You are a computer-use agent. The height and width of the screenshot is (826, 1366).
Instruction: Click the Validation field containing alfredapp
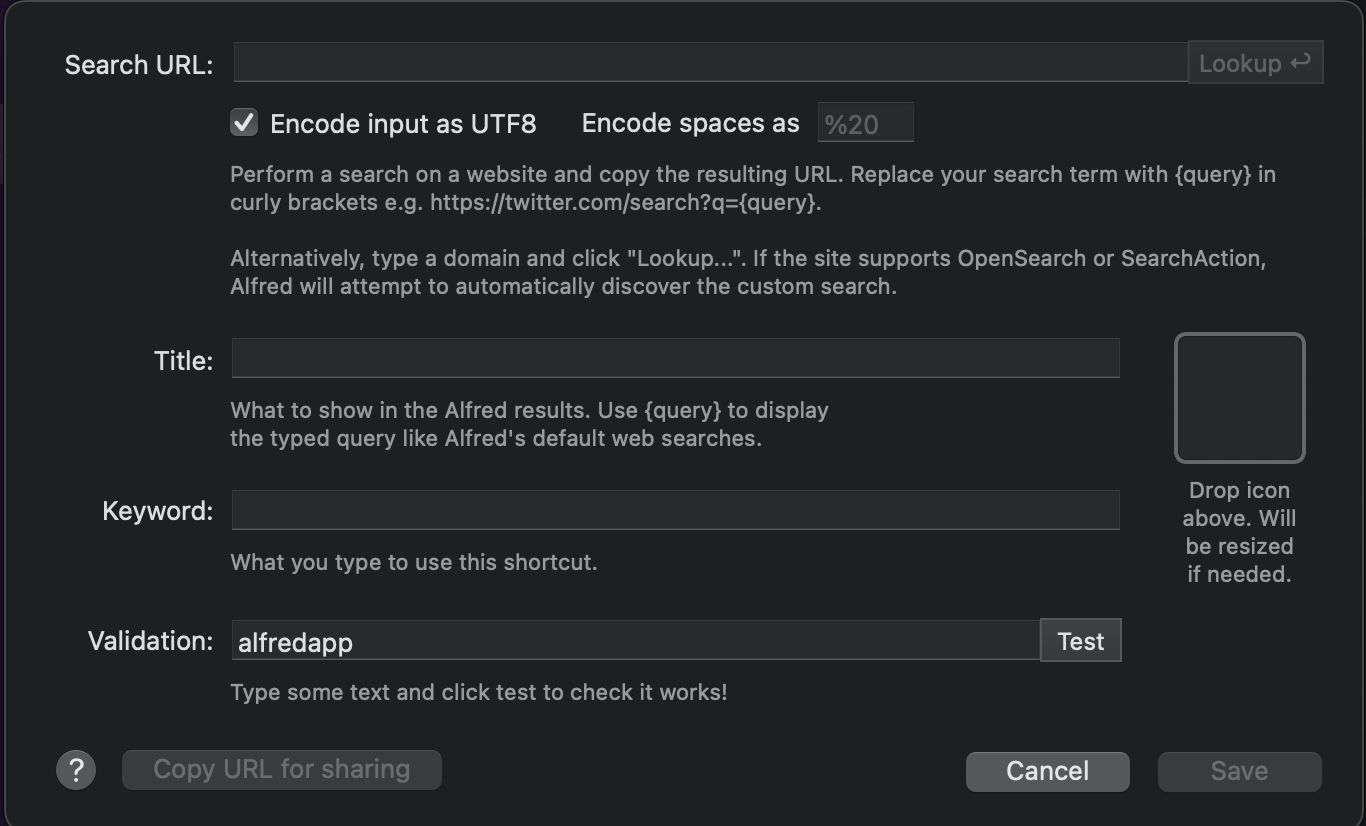click(636, 640)
